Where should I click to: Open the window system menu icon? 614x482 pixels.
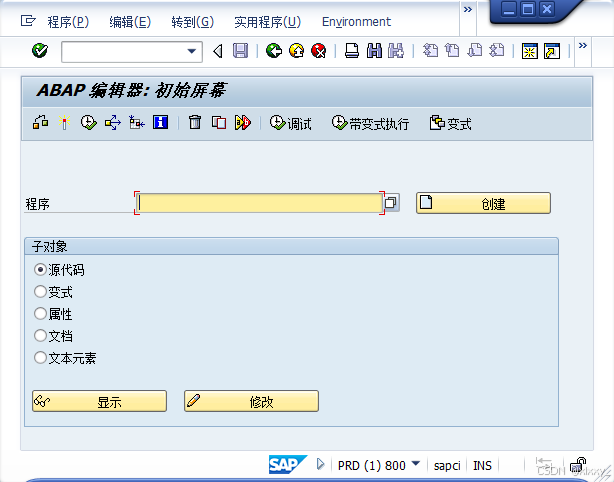28,20
